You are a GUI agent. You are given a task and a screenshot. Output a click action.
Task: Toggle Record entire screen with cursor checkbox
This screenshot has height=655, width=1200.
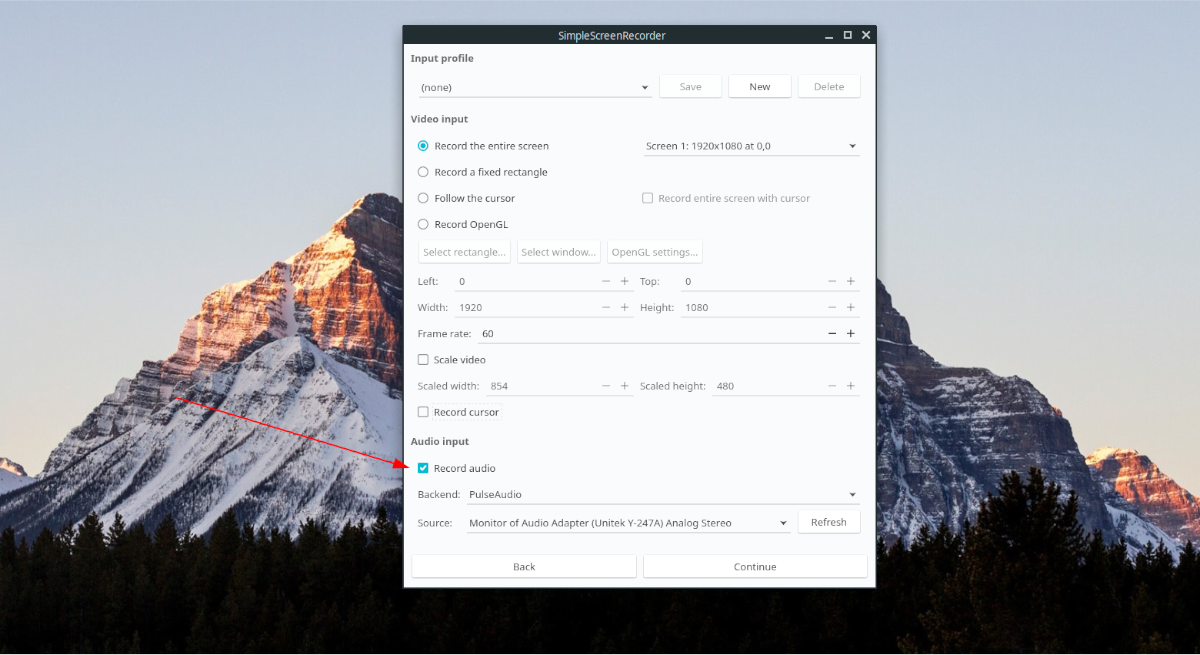[726, 198]
